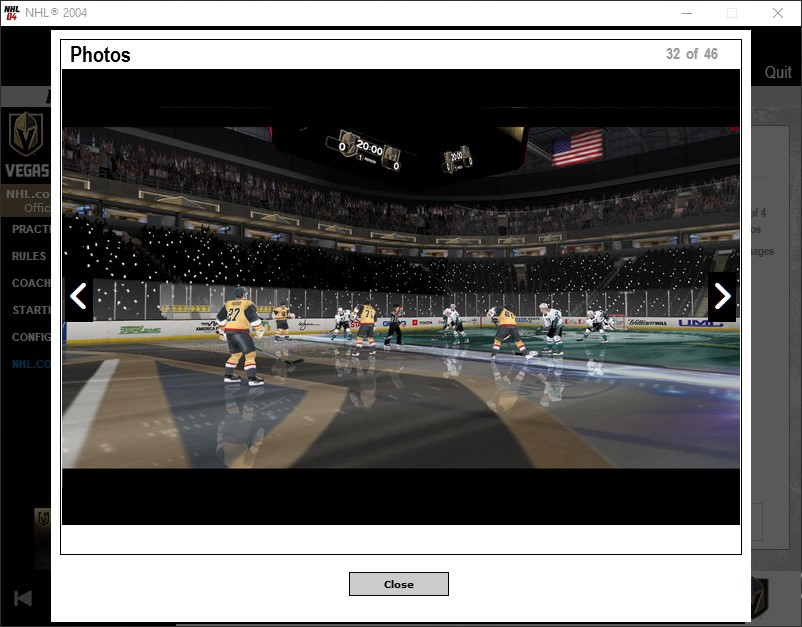This screenshot has height=627, width=802.
Task: Show the previous photo with left arrow
Action: 79,297
